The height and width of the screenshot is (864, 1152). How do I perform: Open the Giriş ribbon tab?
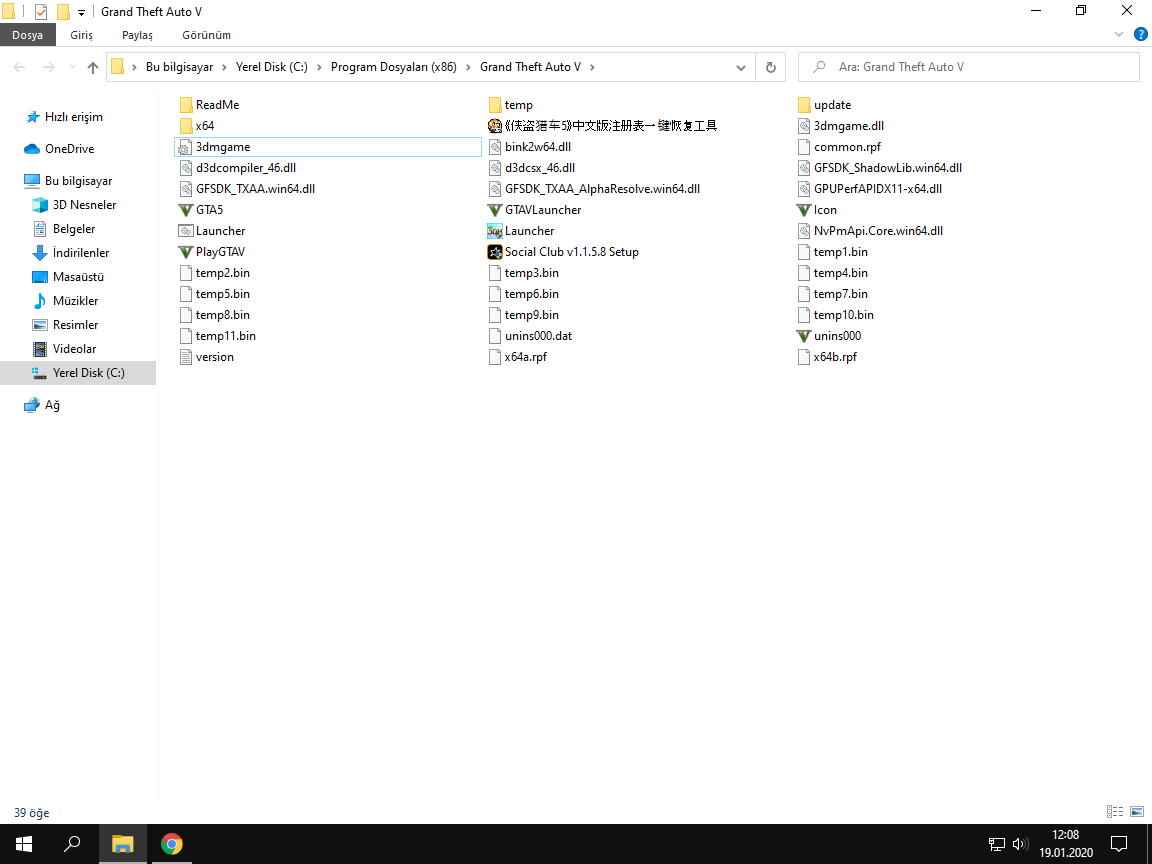click(82, 35)
